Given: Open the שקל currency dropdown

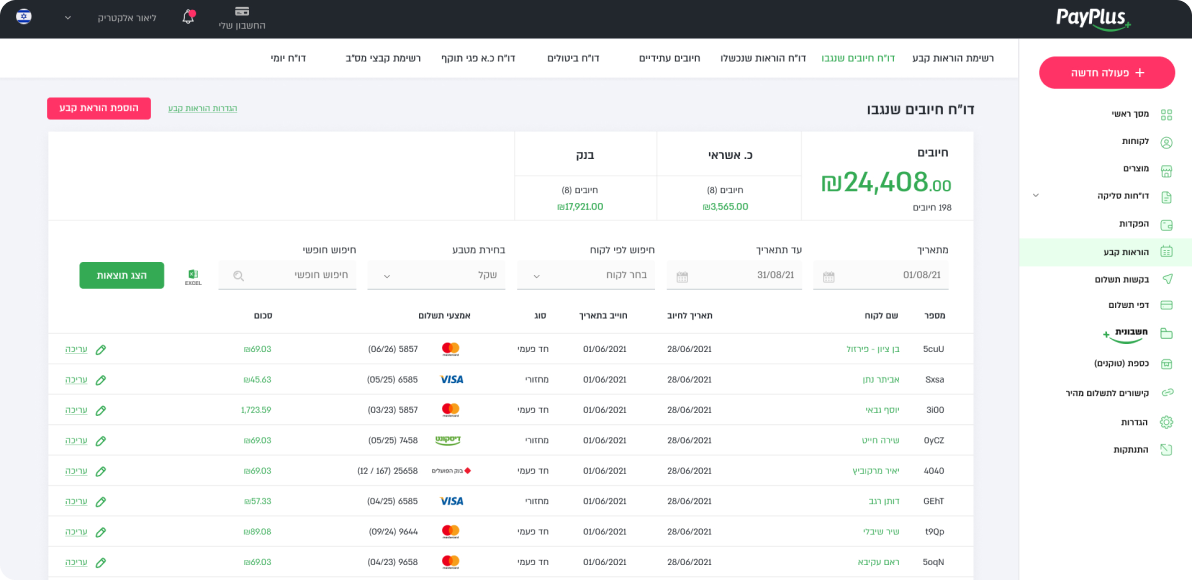Looking at the screenshot, I should (x=437, y=275).
